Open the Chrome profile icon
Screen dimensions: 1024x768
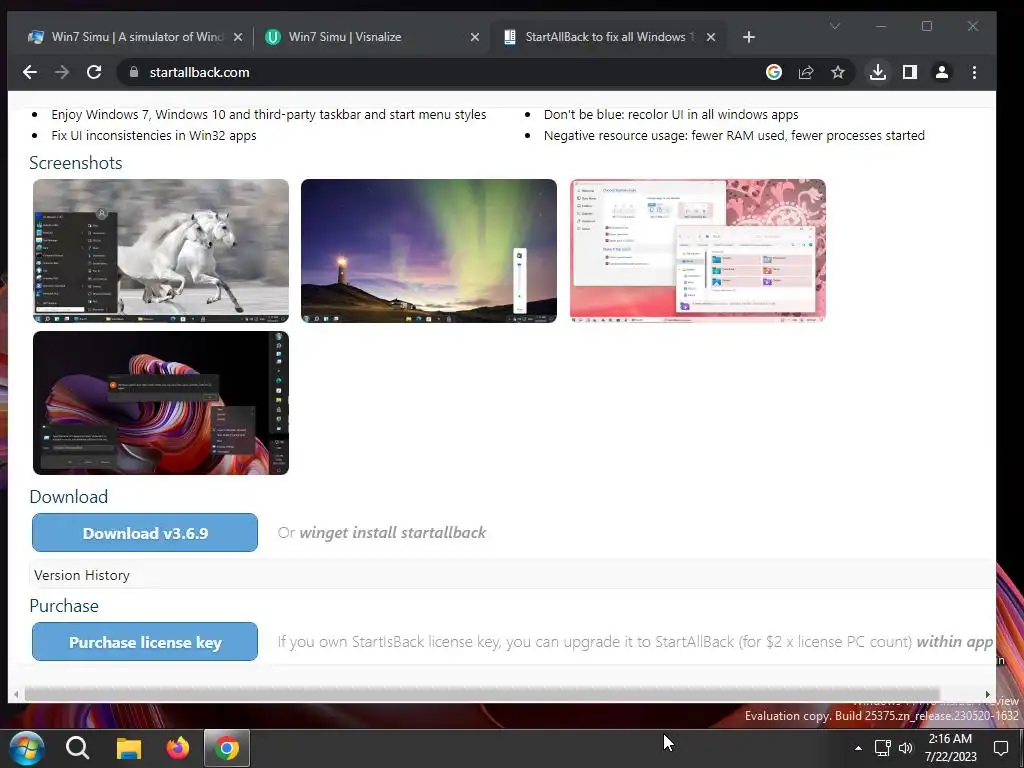942,72
